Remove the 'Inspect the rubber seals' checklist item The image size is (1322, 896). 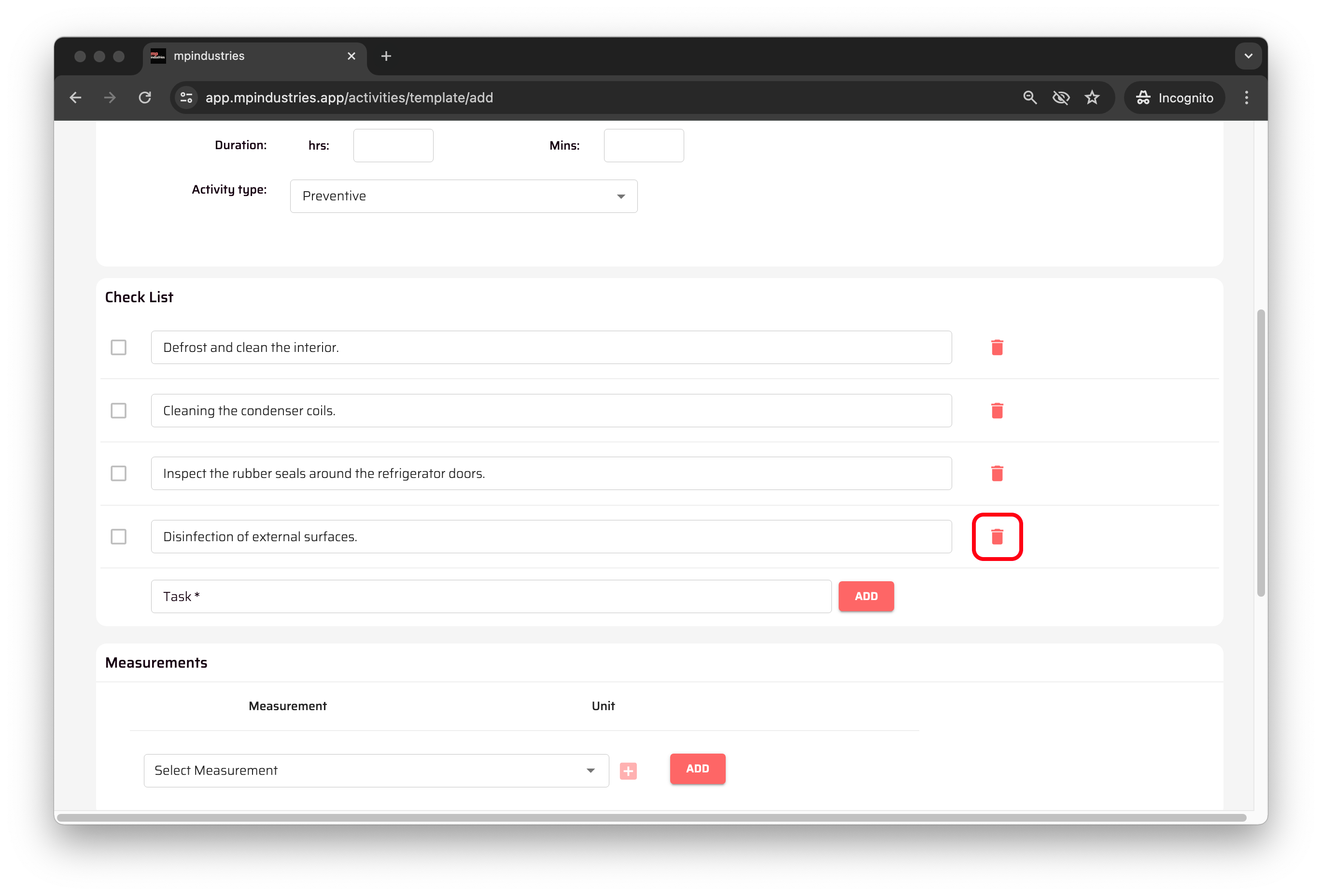coord(997,473)
